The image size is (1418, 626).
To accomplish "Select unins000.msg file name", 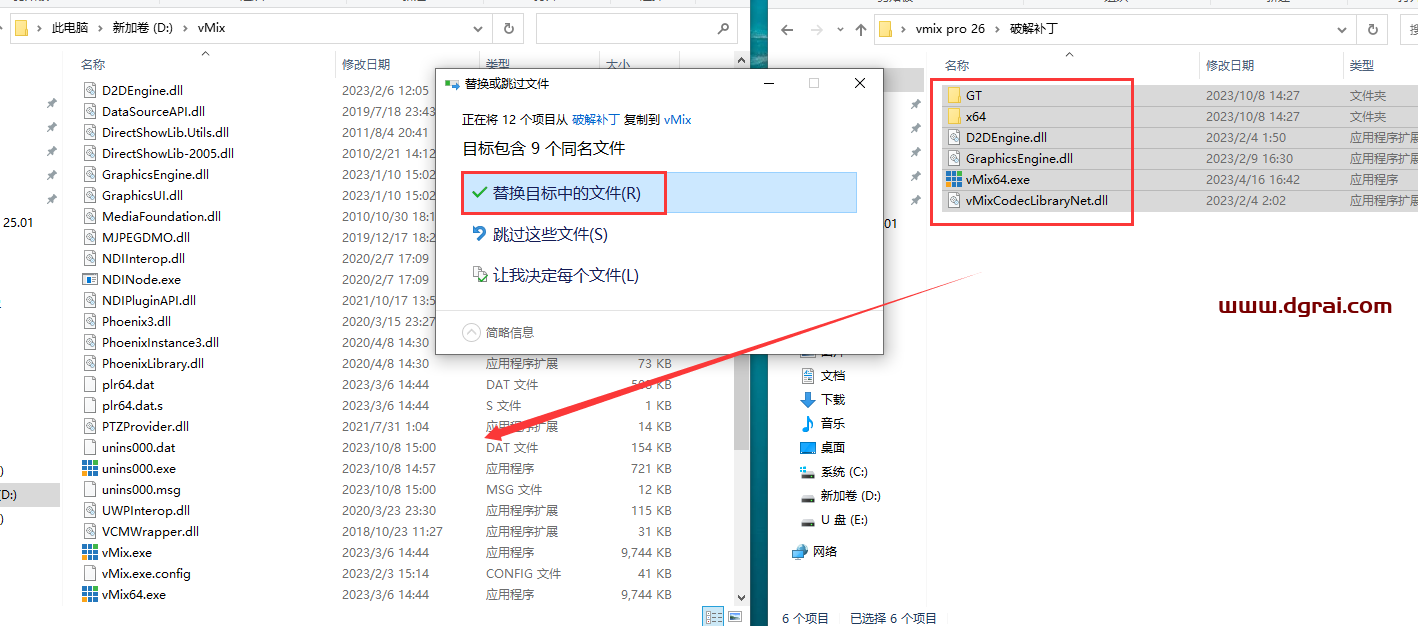I will coord(141,489).
